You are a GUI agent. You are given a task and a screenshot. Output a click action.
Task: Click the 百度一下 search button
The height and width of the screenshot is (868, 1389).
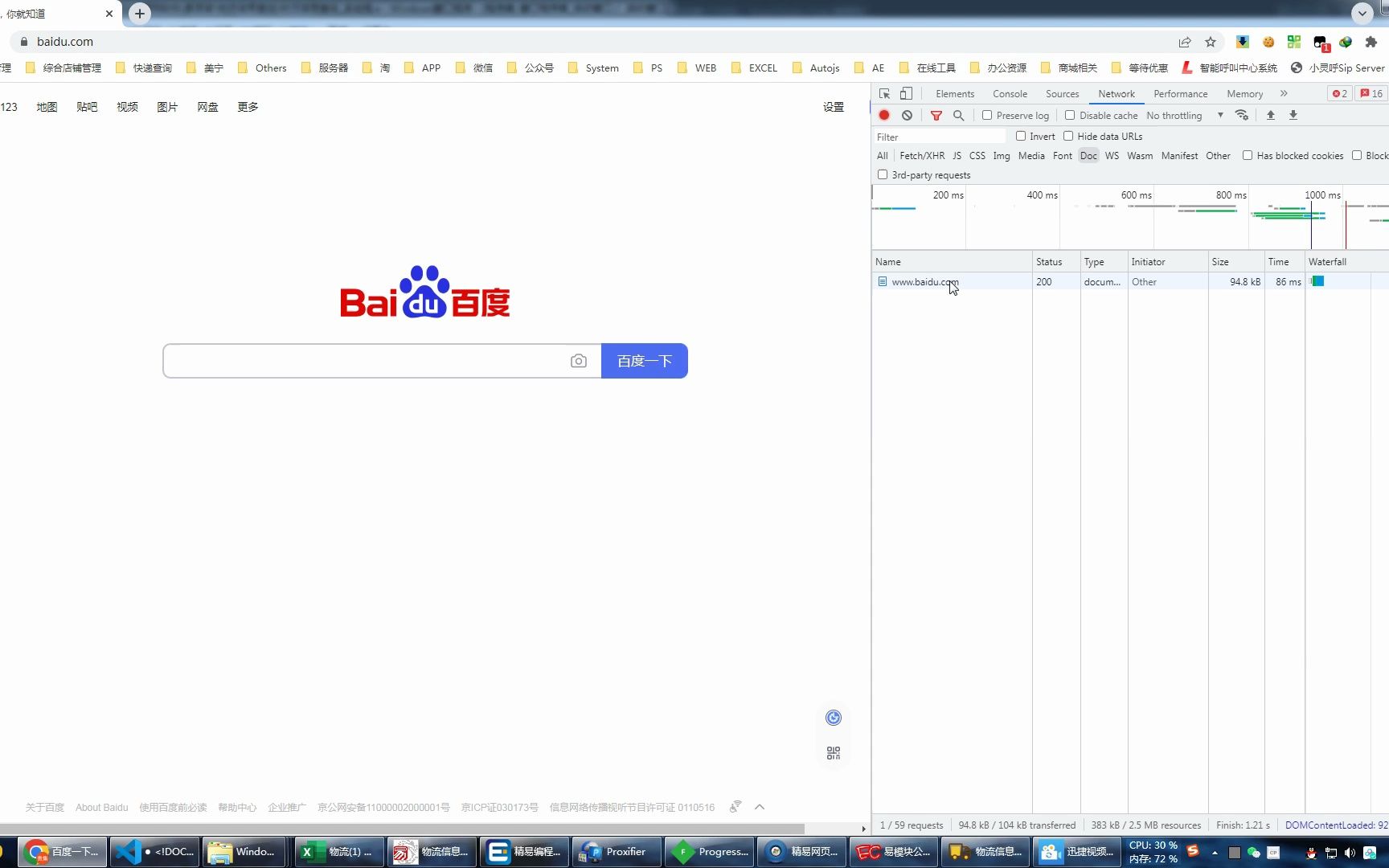pyautogui.click(x=645, y=361)
